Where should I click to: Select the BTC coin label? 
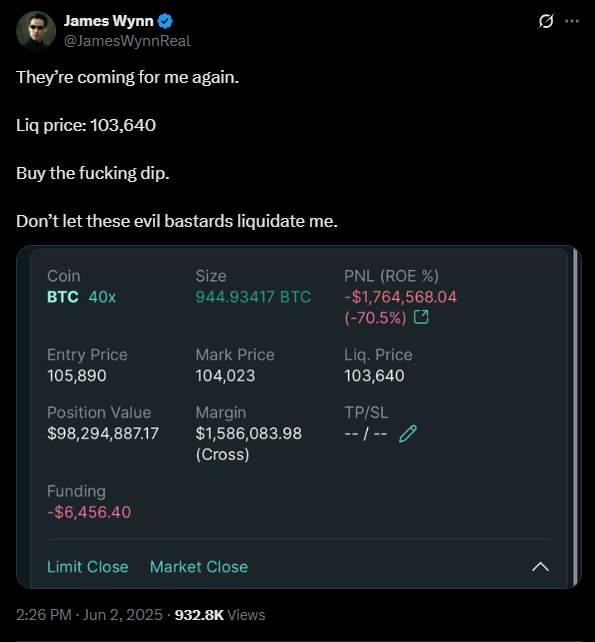[x=63, y=297]
